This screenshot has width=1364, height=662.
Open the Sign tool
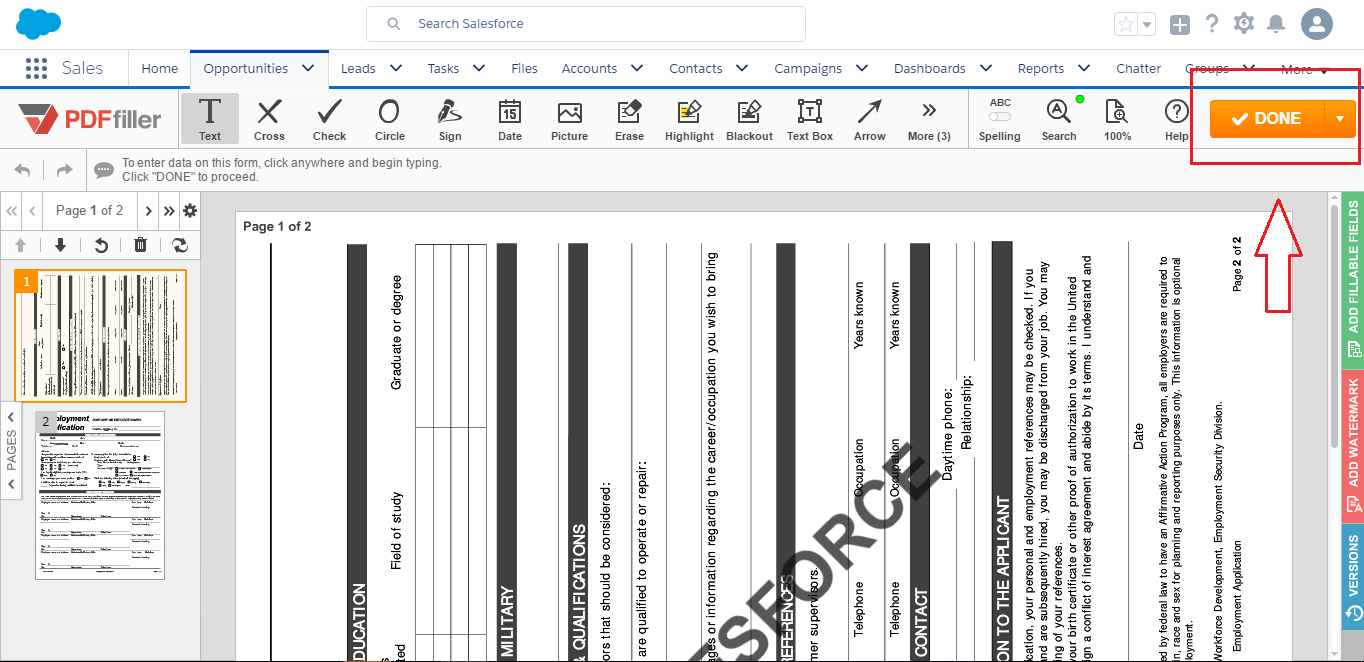[x=450, y=118]
